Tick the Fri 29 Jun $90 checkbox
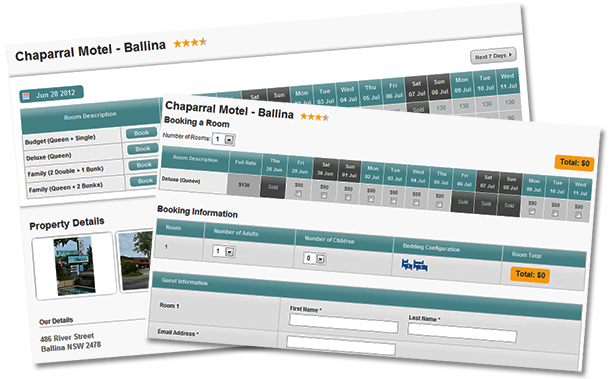This screenshot has width=610, height=379. [298, 193]
